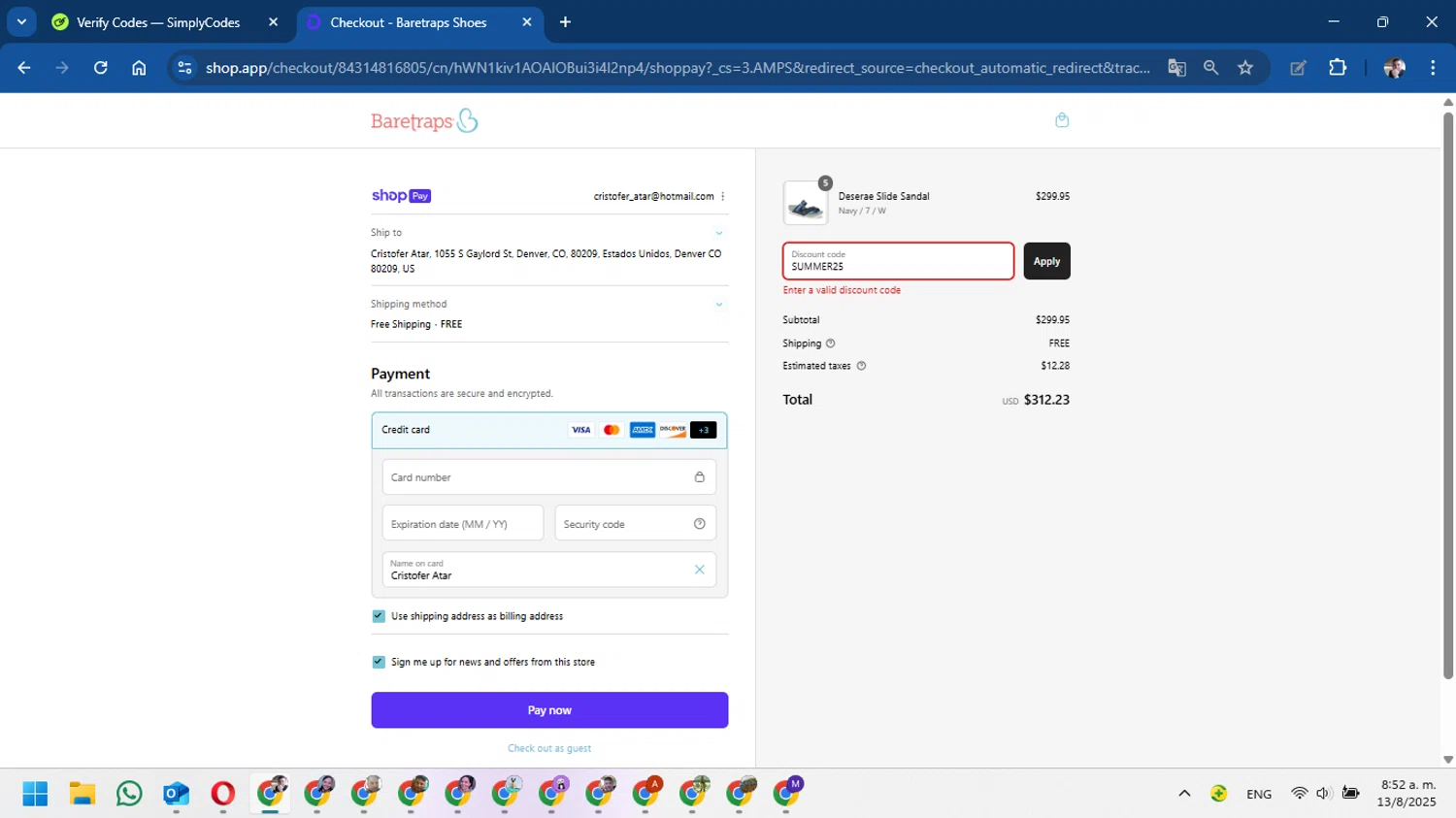Open the Chrome profile avatar
The image size is (1456, 818).
1395,68
